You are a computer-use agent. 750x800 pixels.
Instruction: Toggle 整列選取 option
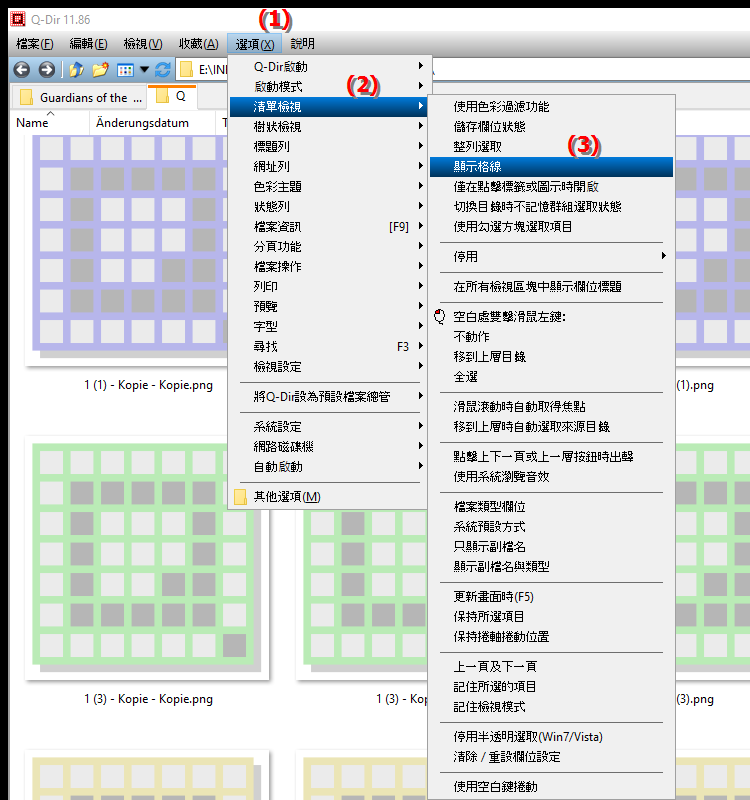(551, 146)
